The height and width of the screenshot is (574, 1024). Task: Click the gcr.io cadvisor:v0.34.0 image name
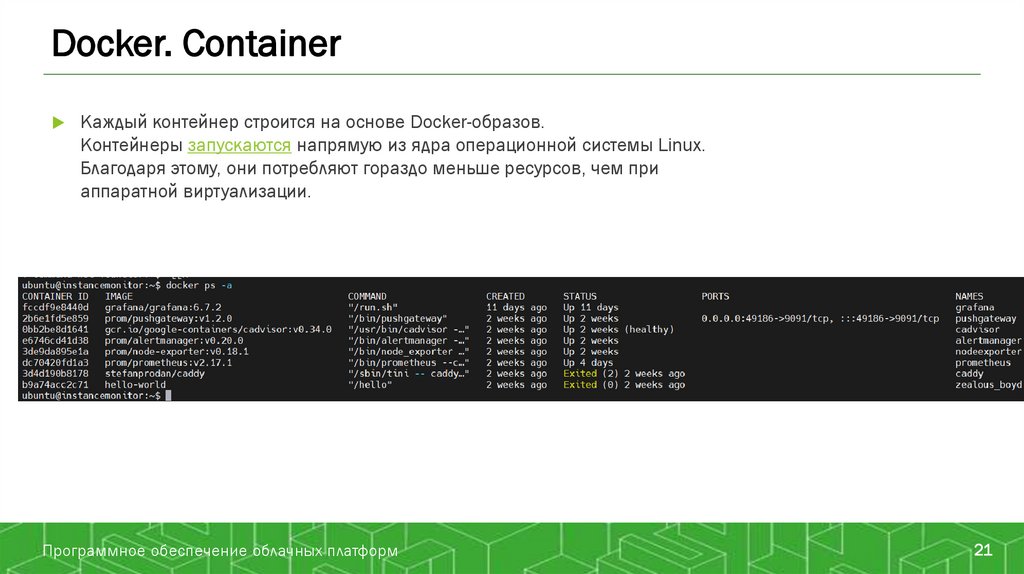(218, 330)
